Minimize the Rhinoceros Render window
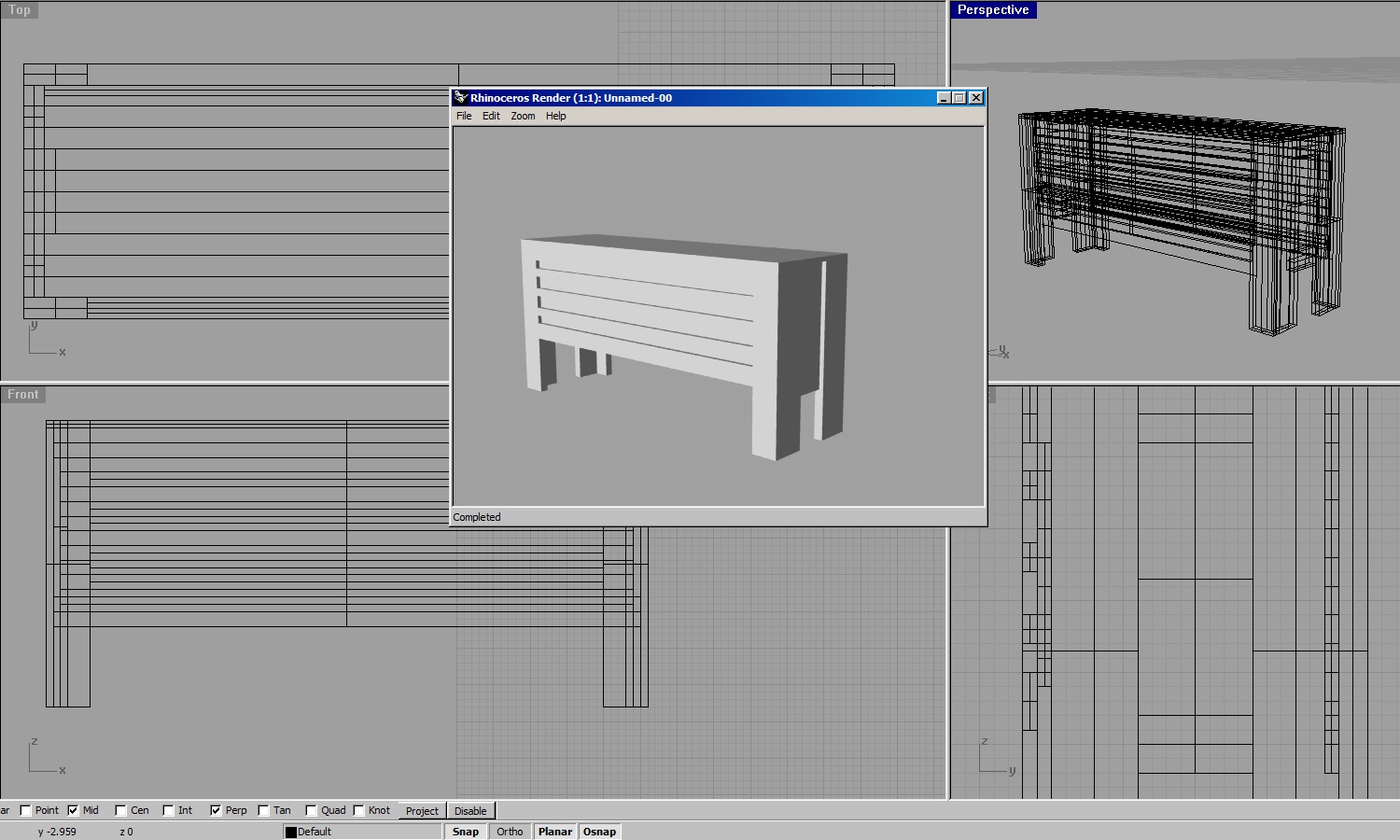The width and height of the screenshot is (1400, 840). pos(944,98)
